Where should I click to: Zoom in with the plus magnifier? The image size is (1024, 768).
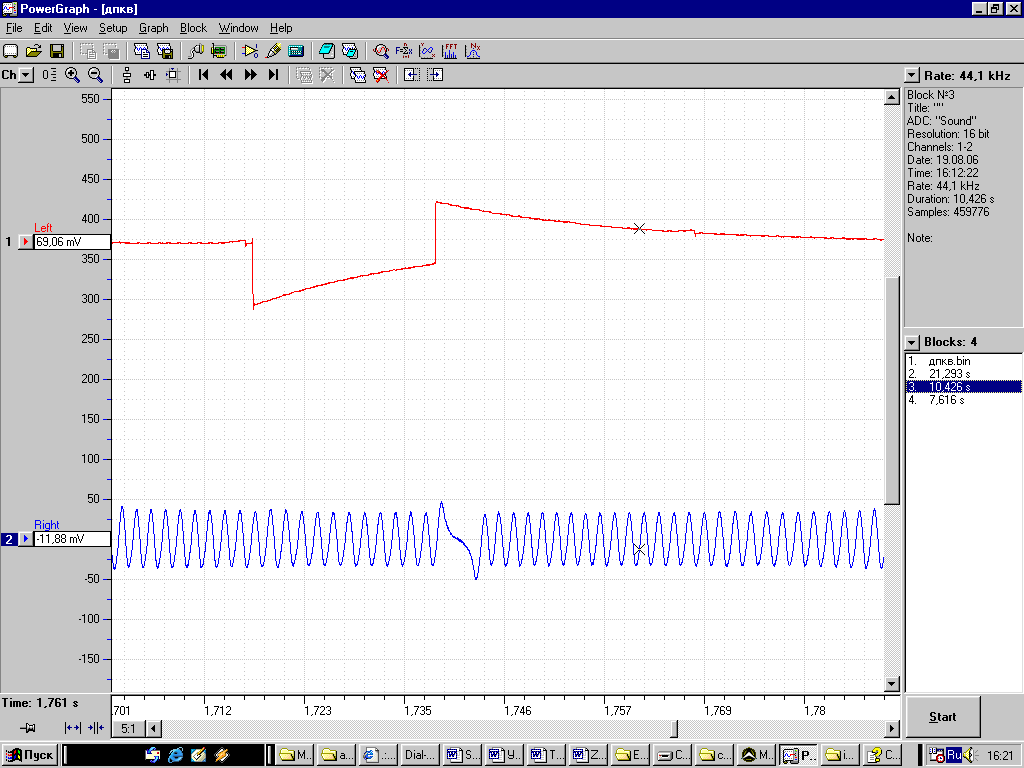tap(72, 75)
